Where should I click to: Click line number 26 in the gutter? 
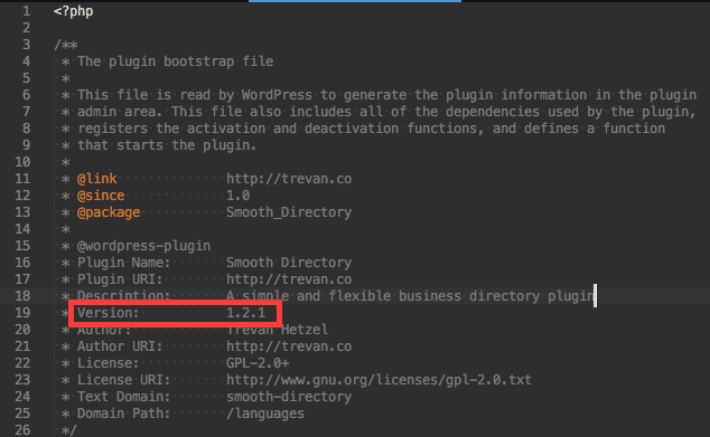[23, 430]
